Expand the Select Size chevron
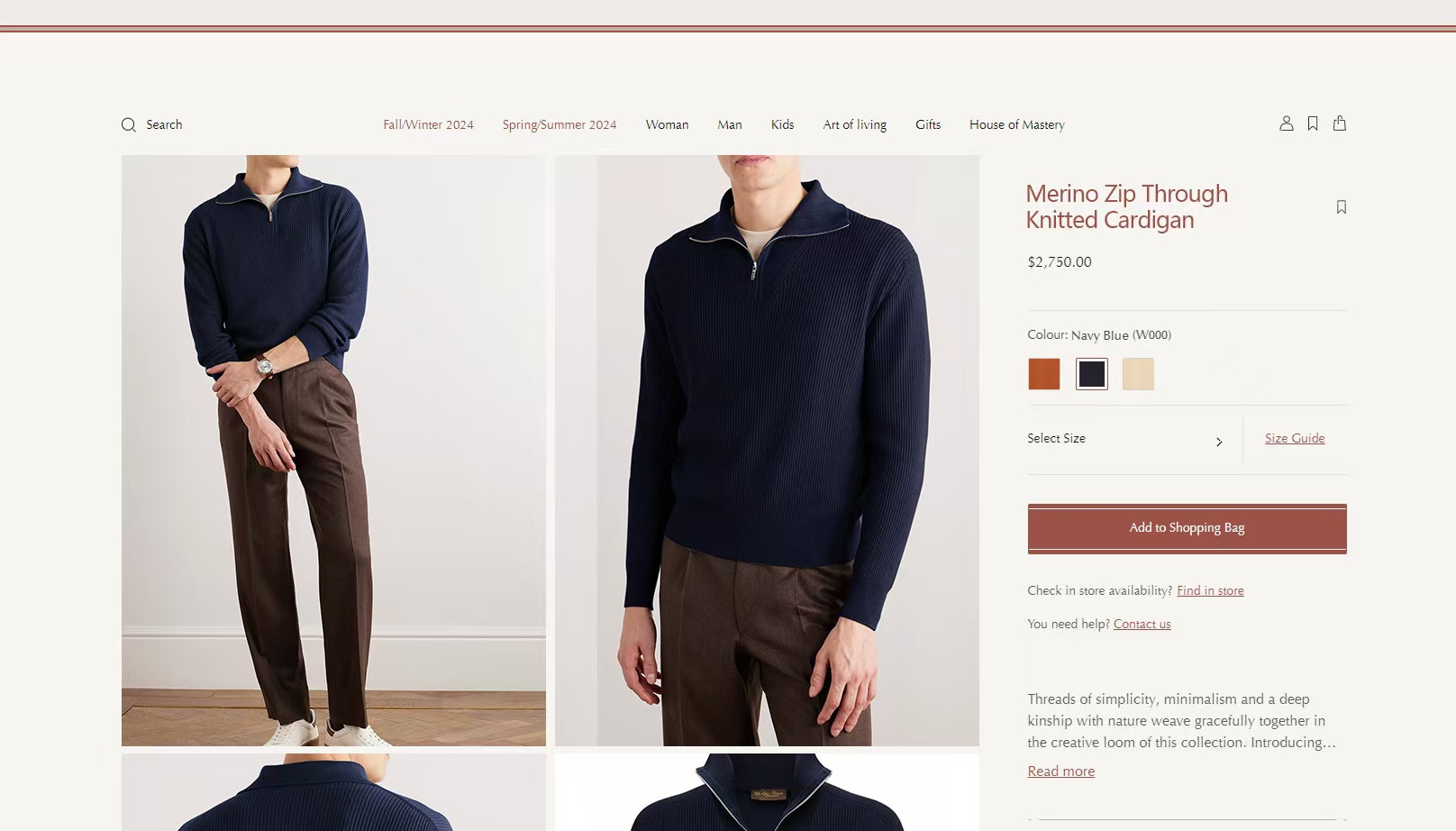The height and width of the screenshot is (831, 1456). (1219, 442)
